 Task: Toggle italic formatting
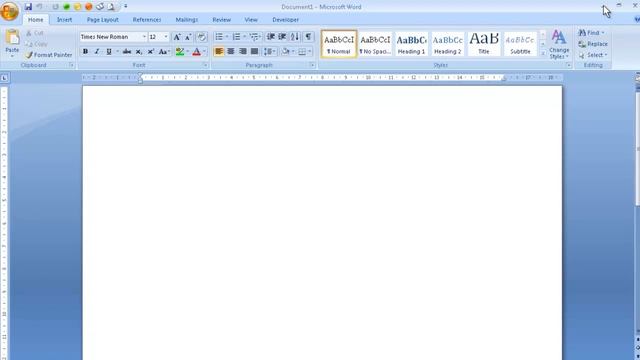[x=97, y=51]
